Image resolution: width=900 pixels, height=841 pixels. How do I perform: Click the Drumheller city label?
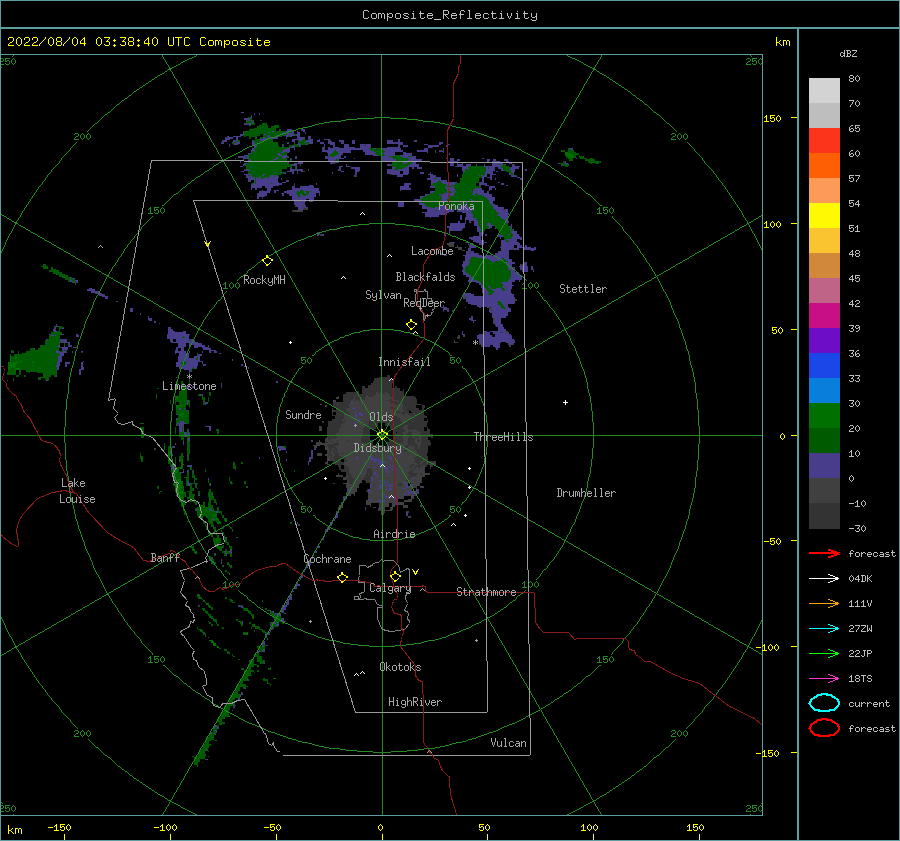click(x=586, y=493)
